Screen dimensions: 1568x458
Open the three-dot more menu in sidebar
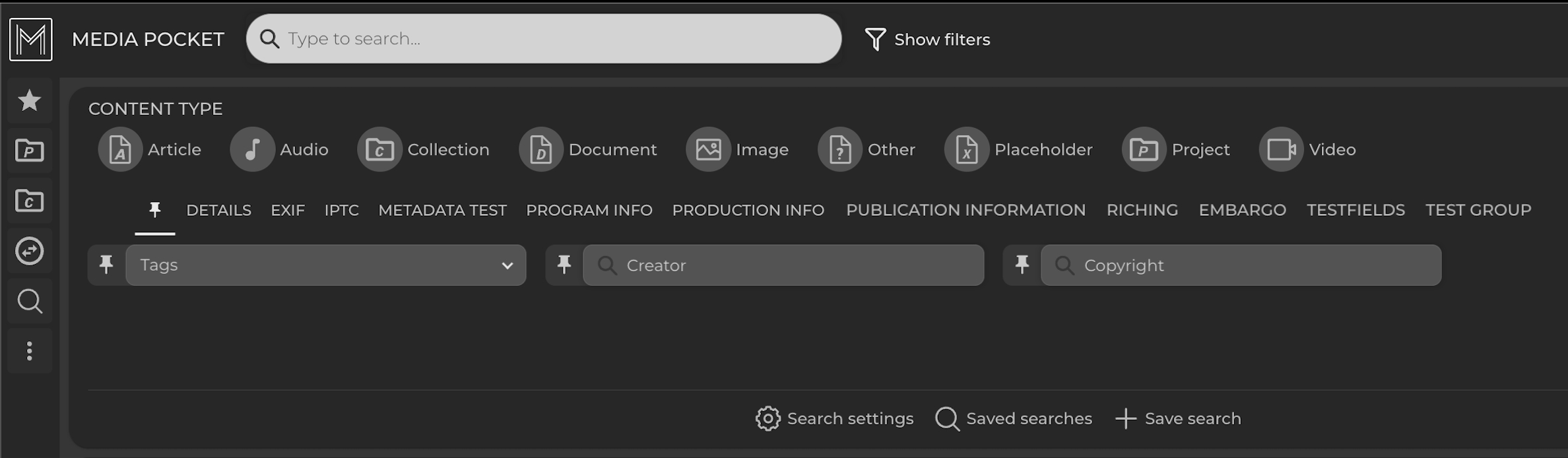click(29, 351)
